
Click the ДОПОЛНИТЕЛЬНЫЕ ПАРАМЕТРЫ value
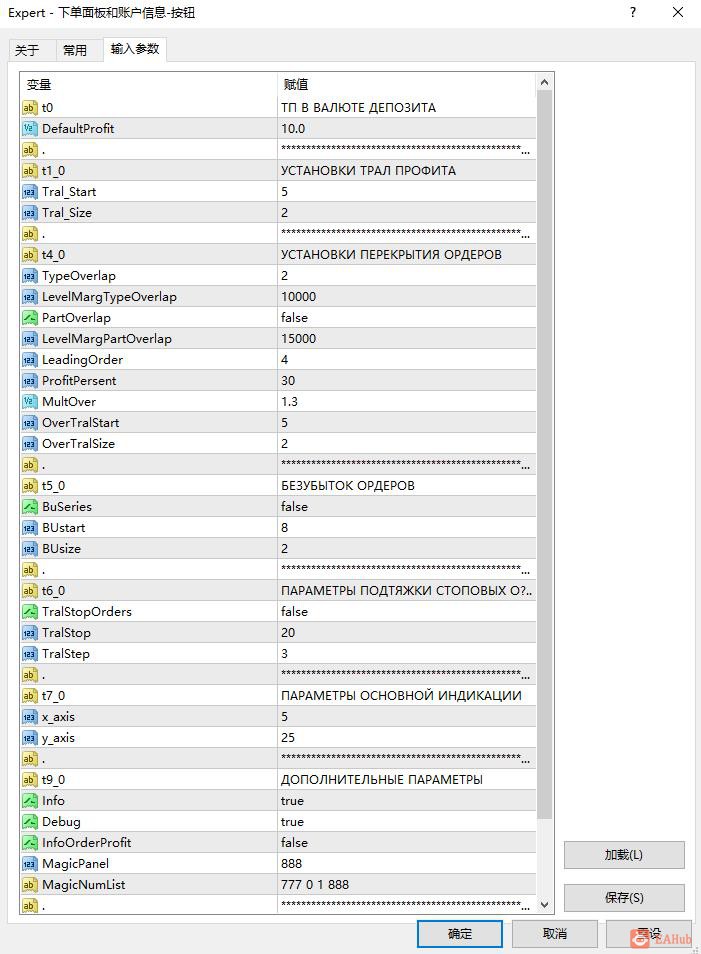tap(382, 779)
